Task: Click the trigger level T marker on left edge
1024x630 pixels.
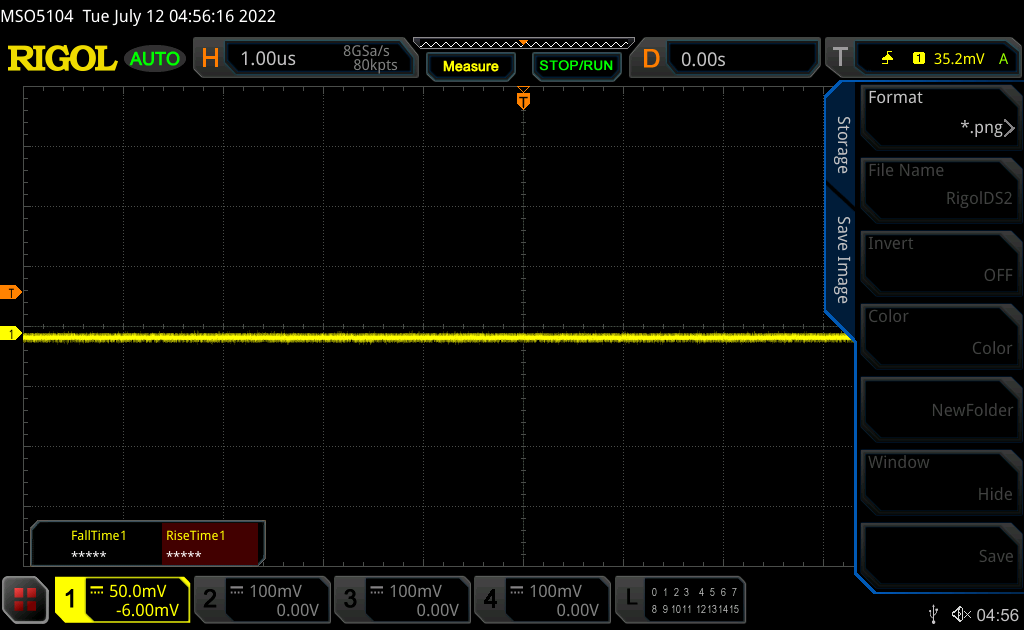Action: [11, 292]
